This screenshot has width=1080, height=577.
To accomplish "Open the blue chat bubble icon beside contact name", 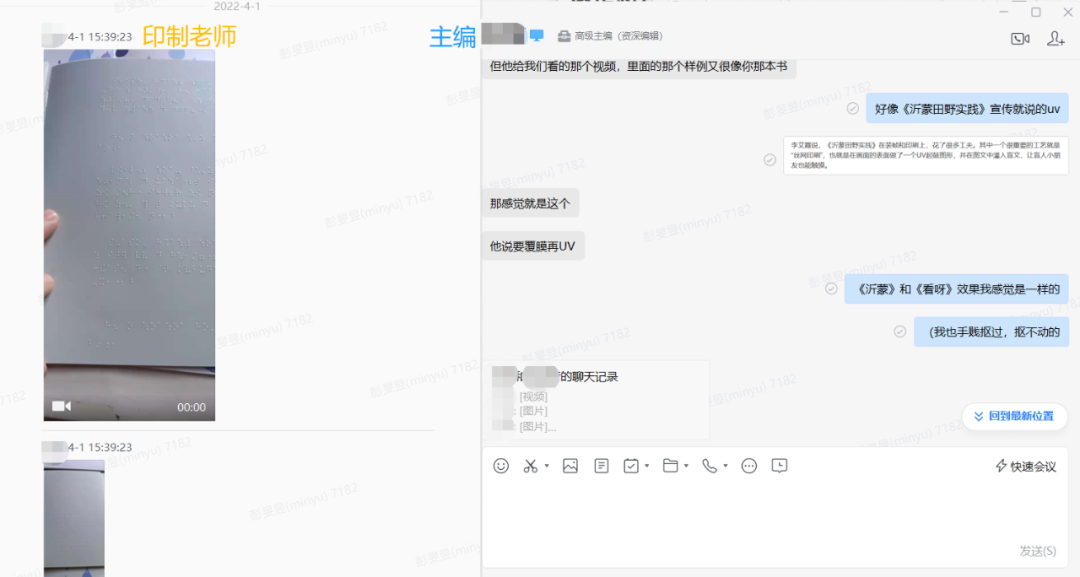I will tap(536, 33).
